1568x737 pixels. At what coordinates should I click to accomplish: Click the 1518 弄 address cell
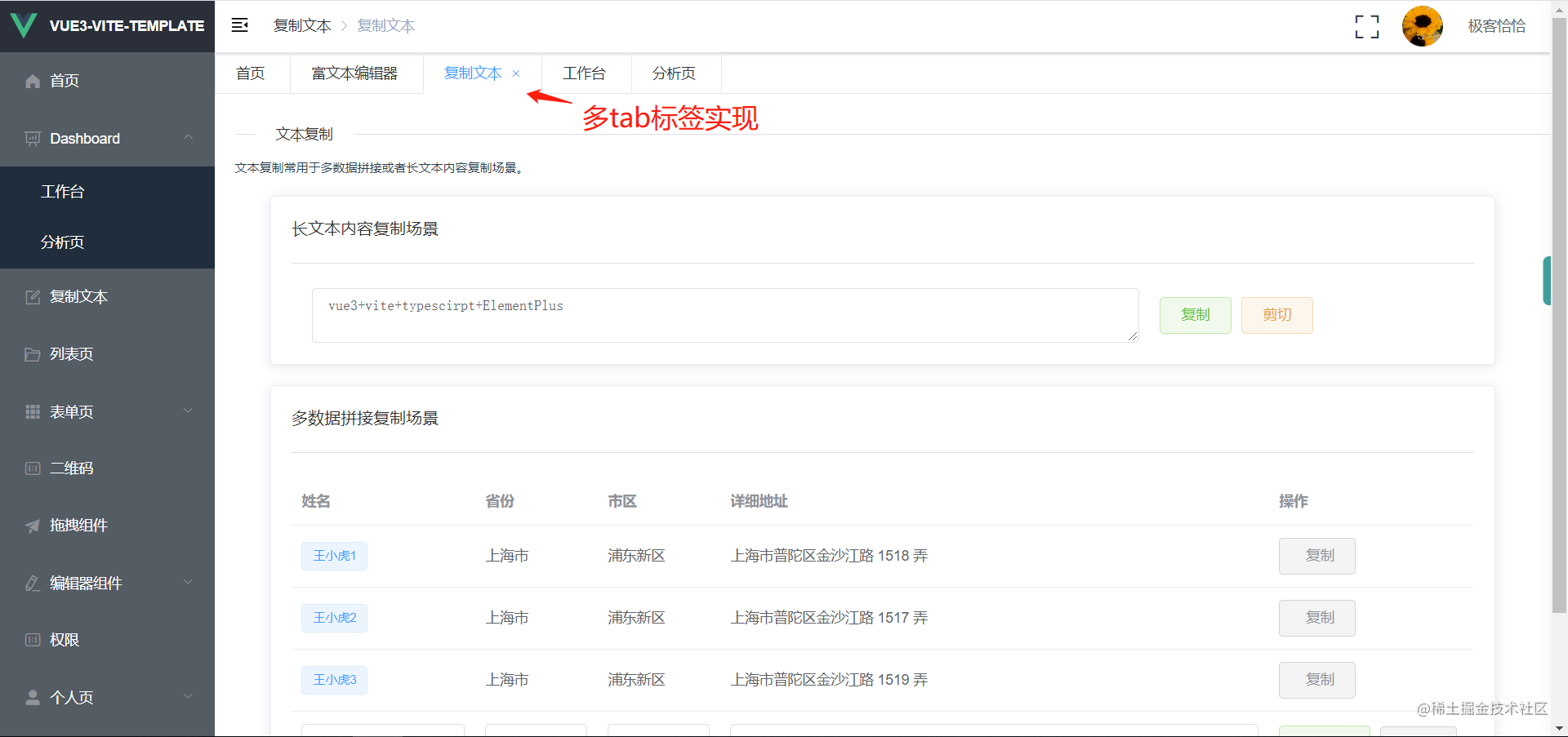(x=829, y=556)
